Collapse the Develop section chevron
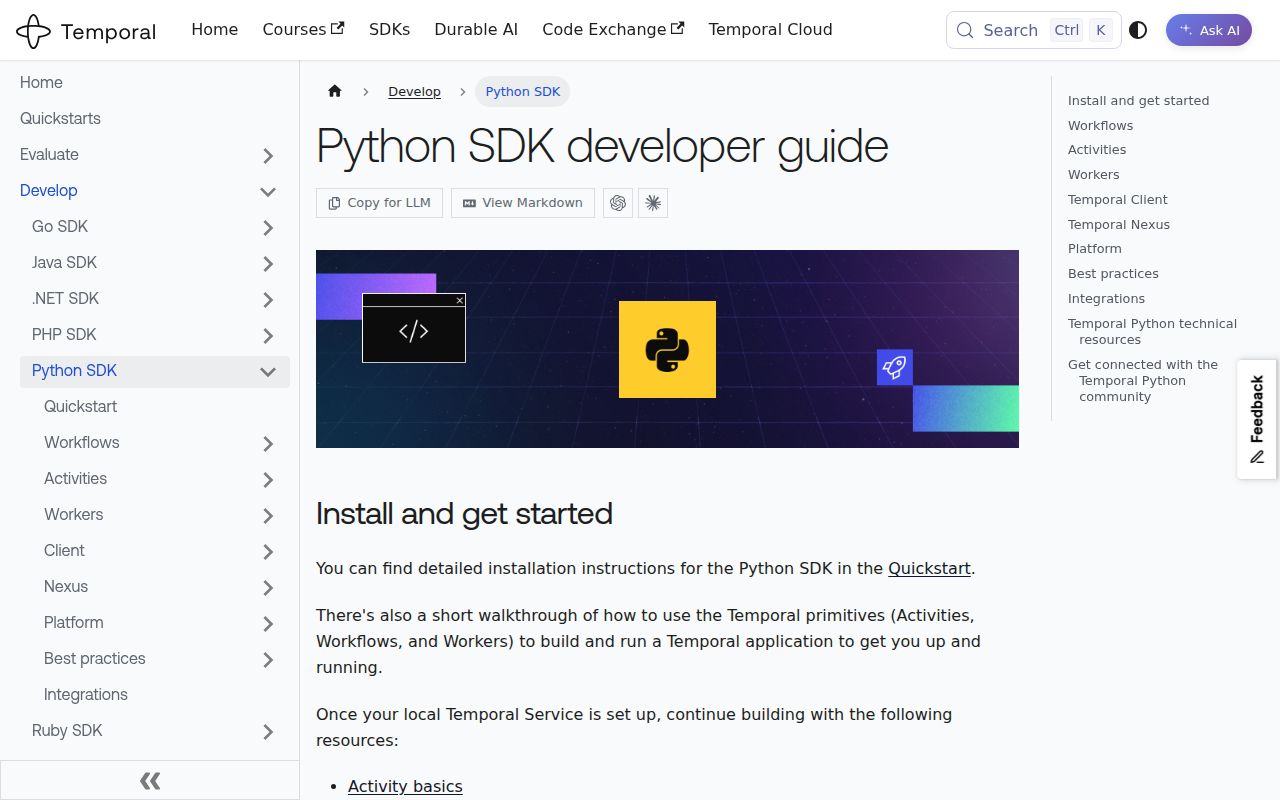Screen dimensions: 1280x800 268,191
